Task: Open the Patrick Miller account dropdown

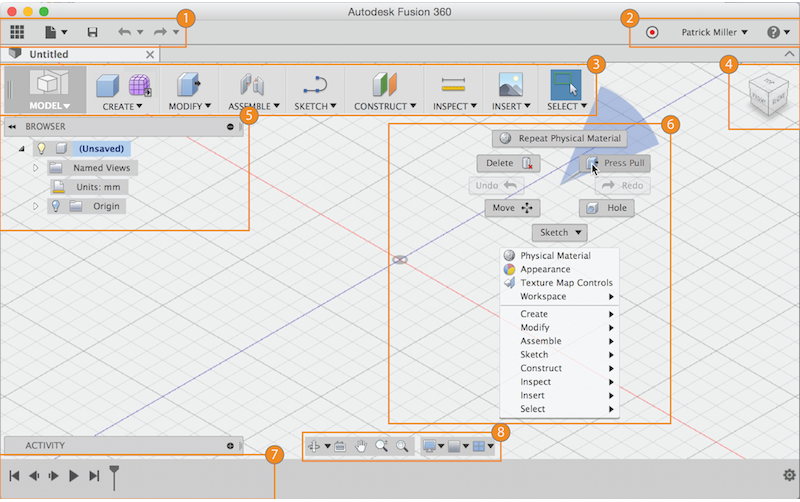Action: 714,32
